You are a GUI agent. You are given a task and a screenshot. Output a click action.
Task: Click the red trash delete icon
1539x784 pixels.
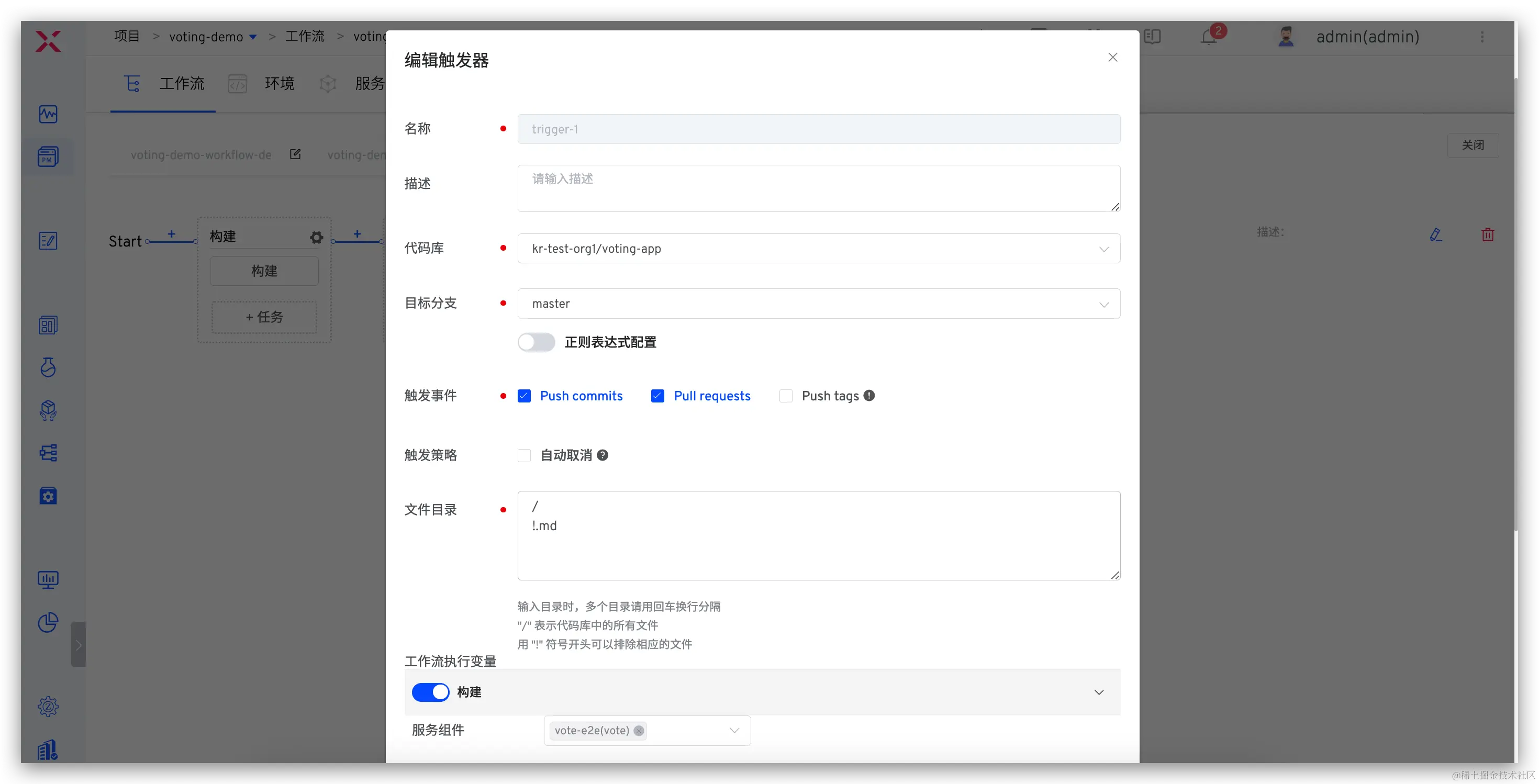click(x=1488, y=234)
